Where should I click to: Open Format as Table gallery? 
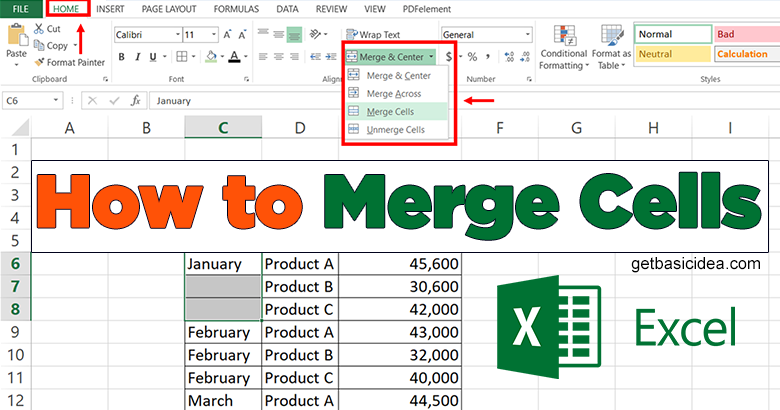pyautogui.click(x=611, y=48)
